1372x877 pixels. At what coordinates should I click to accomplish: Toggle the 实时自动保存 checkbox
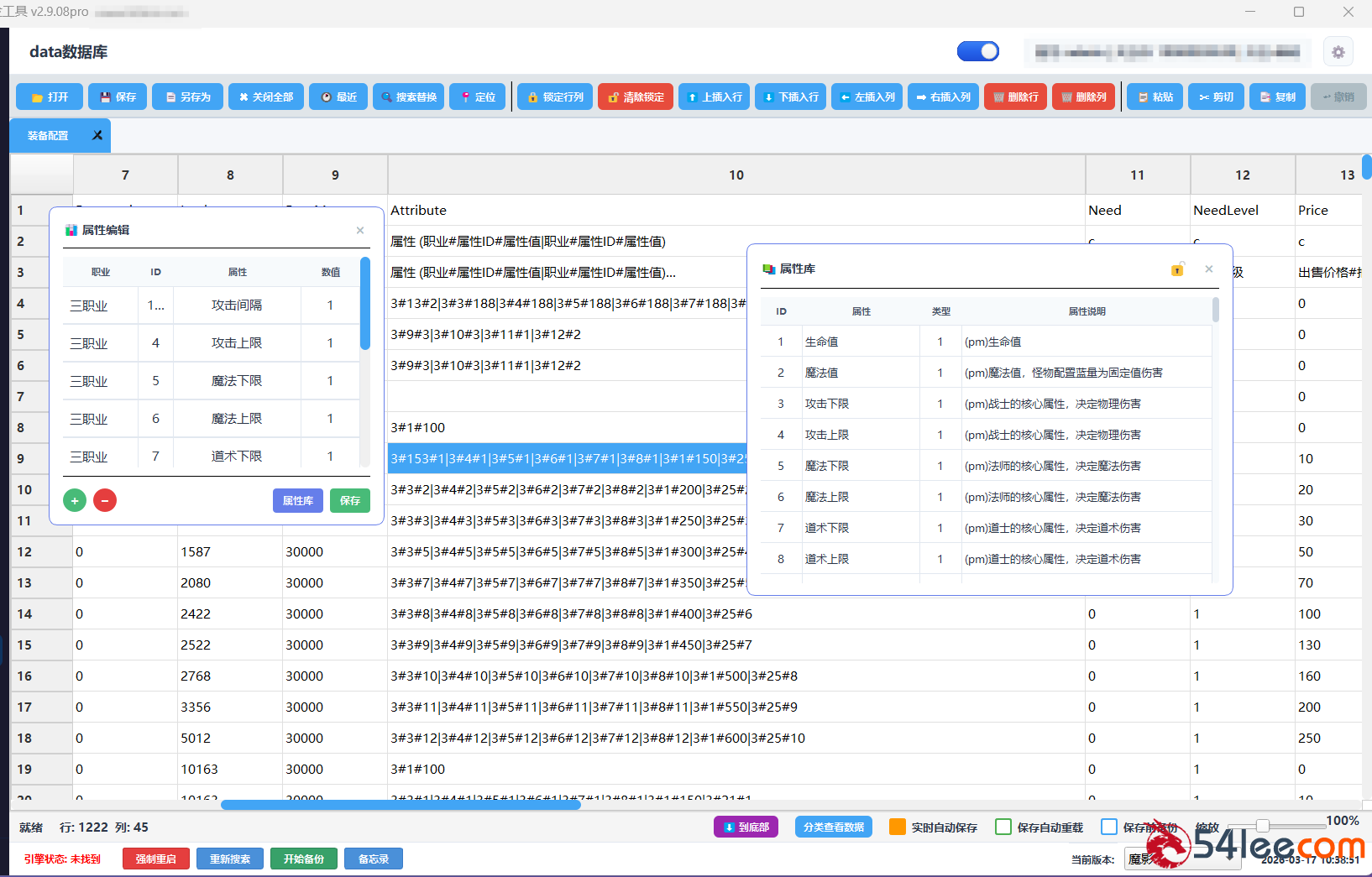(x=898, y=827)
